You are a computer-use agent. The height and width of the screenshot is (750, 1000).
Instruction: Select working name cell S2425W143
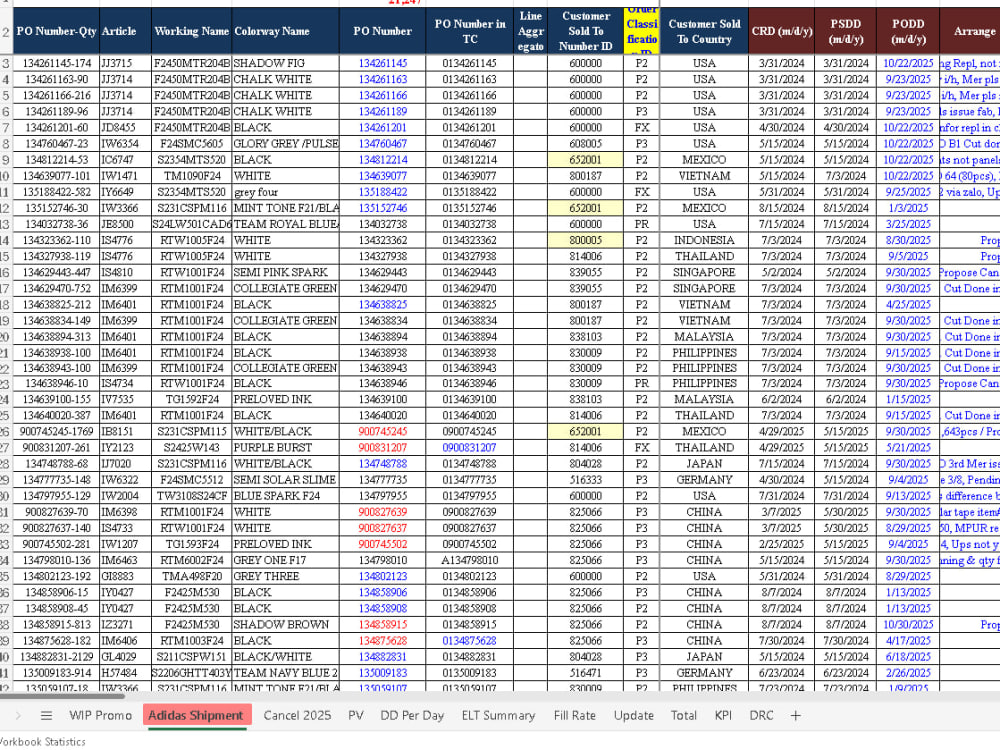[x=192, y=447]
